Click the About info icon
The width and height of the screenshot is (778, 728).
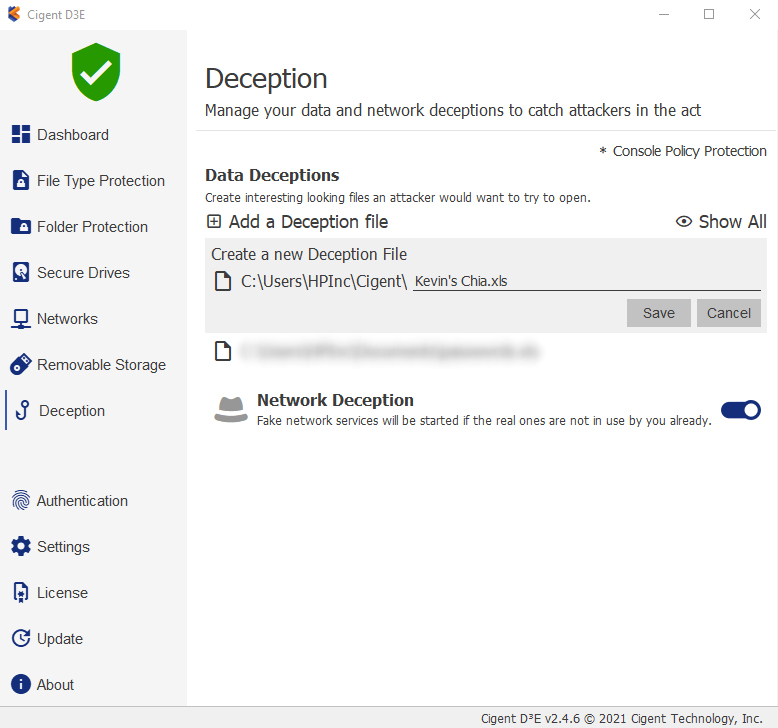coord(21,684)
